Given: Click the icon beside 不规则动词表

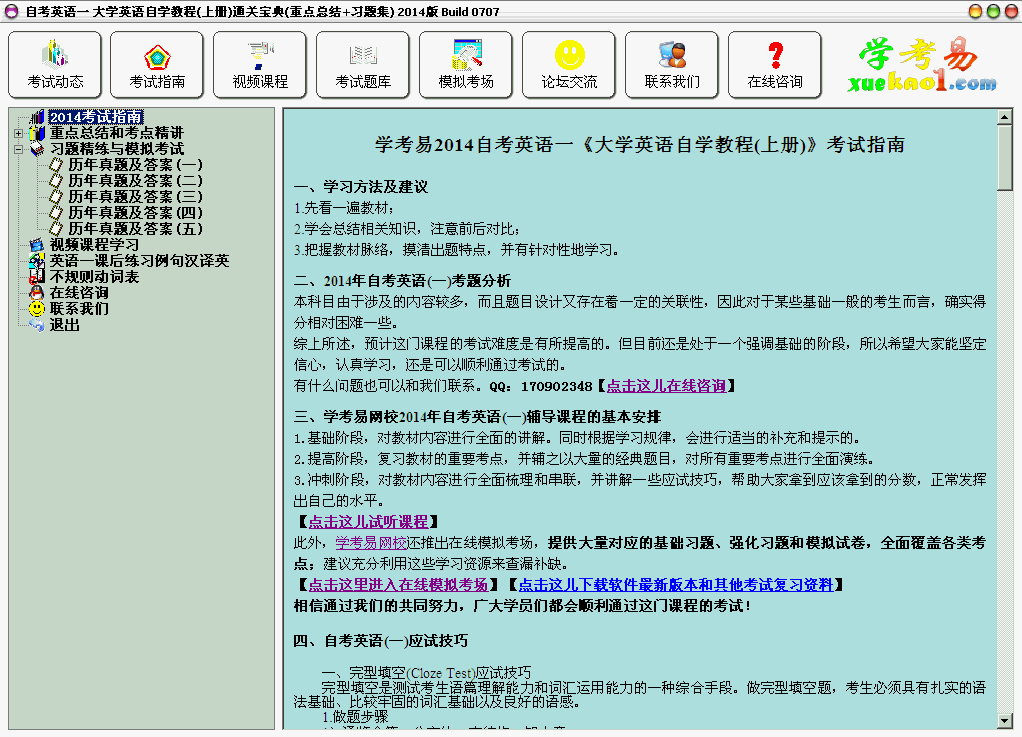Looking at the screenshot, I should pyautogui.click(x=37, y=277).
